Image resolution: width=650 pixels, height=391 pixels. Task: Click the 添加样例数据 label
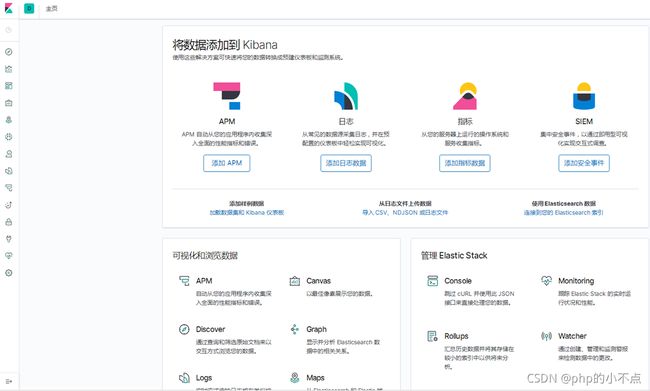point(247,204)
